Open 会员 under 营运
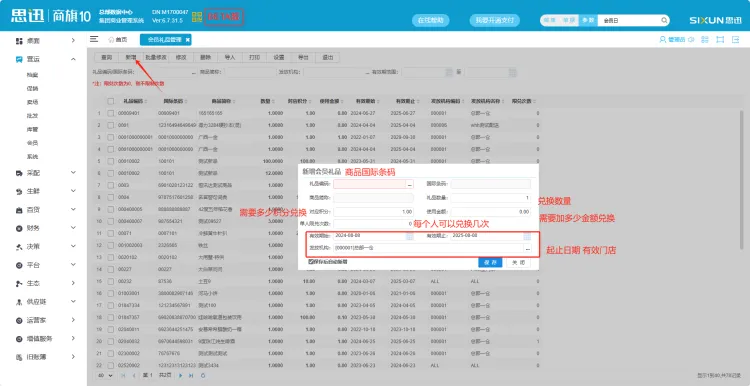This screenshot has height=386, width=750. (33, 143)
